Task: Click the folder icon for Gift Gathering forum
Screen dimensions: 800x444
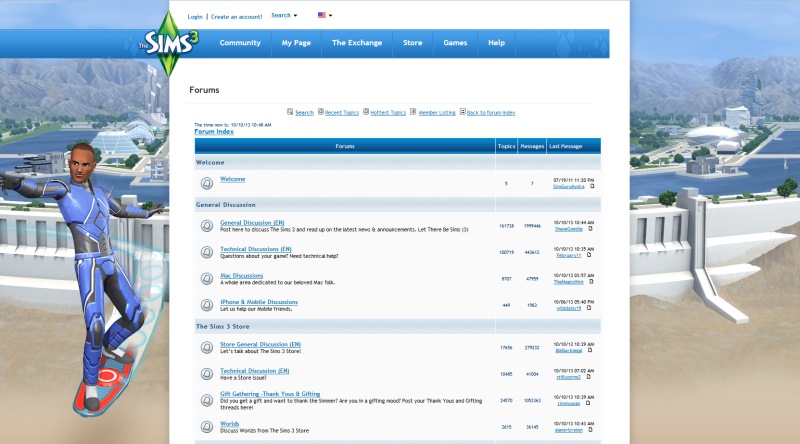Action: 207,400
